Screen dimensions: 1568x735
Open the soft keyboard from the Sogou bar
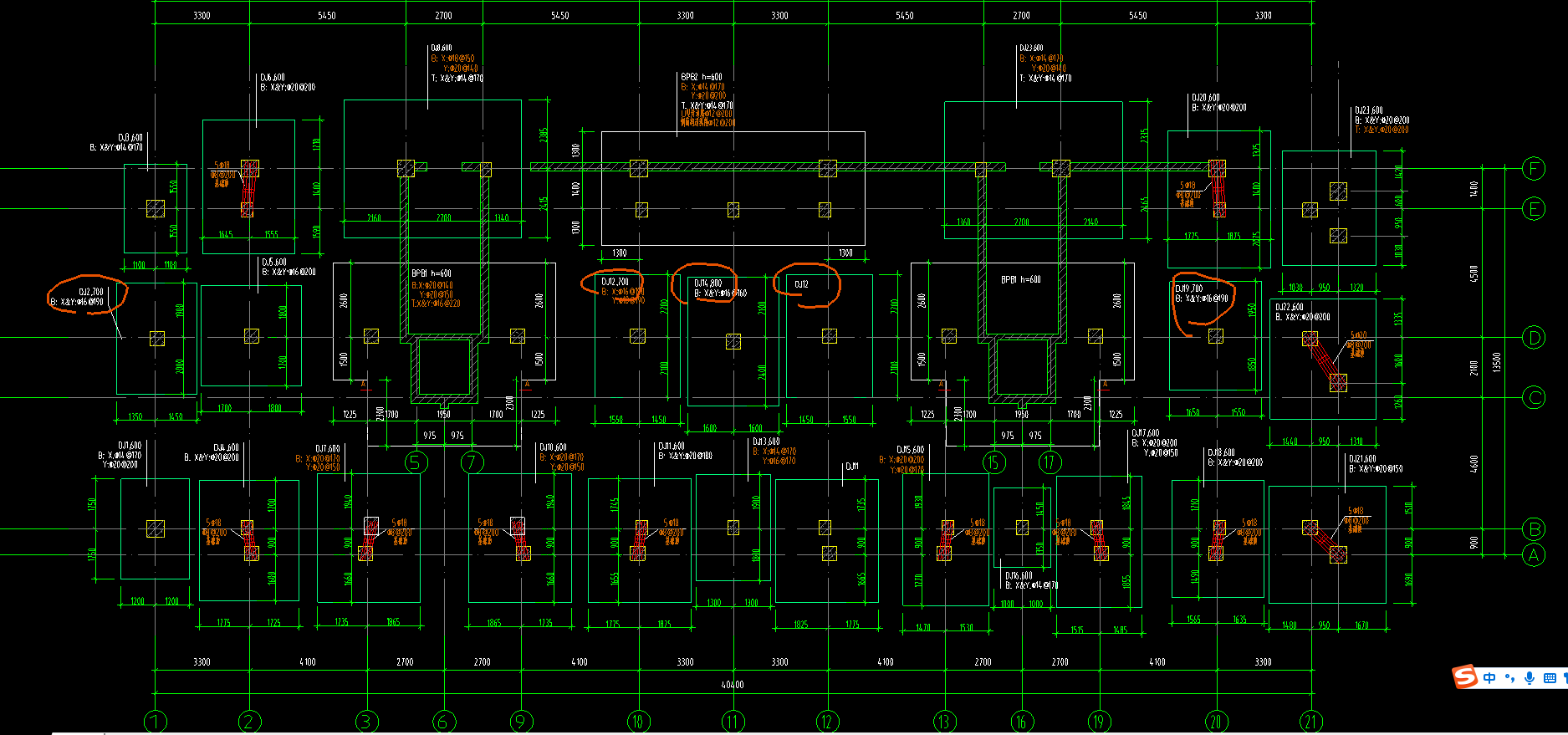click(1550, 678)
